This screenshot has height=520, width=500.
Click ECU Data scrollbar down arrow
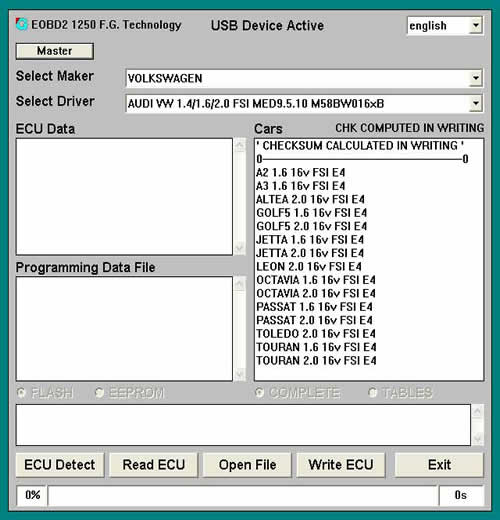pos(240,248)
